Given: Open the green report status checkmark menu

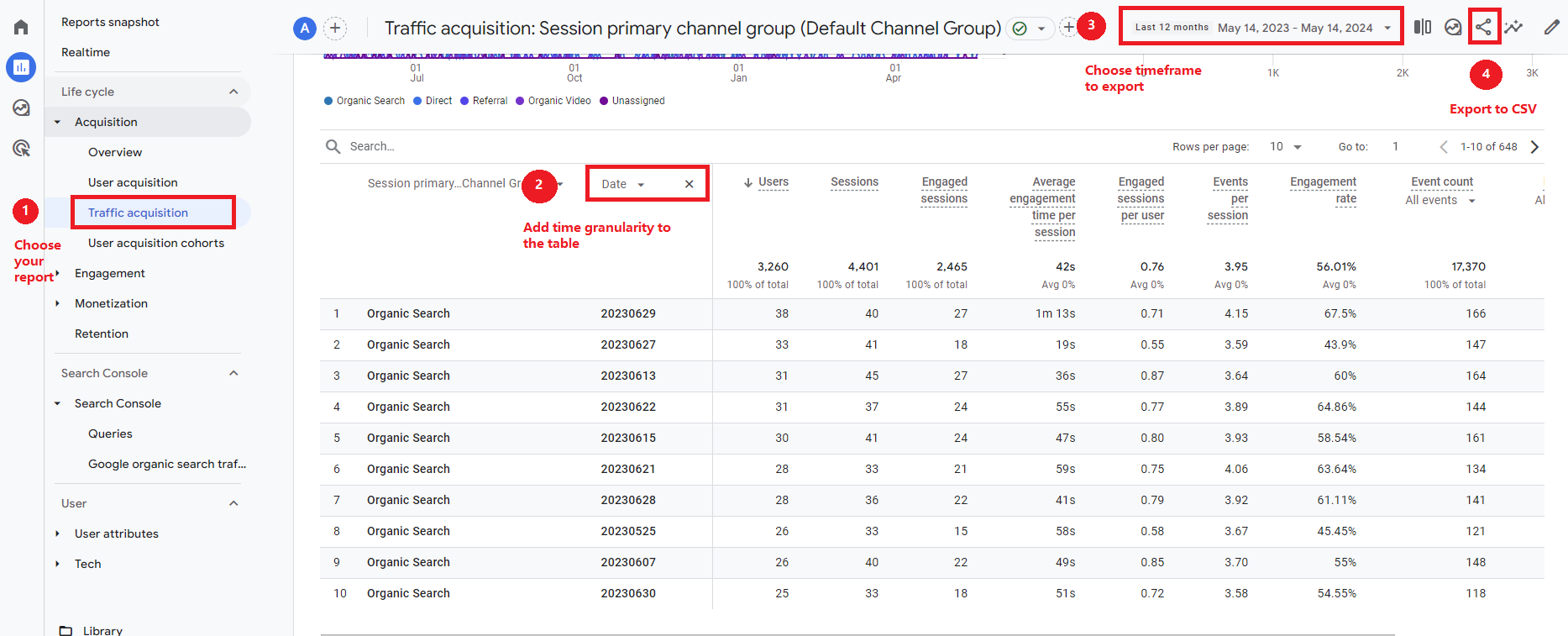Looking at the screenshot, I should [x=1030, y=29].
